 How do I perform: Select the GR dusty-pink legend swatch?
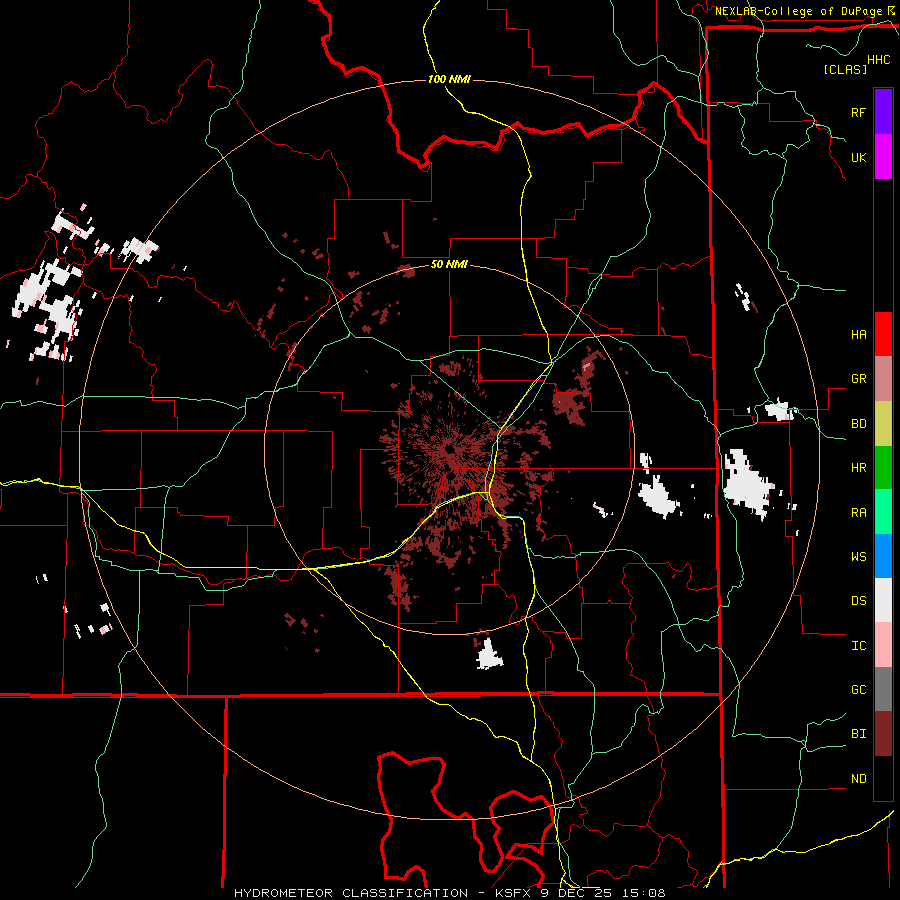pos(883,379)
